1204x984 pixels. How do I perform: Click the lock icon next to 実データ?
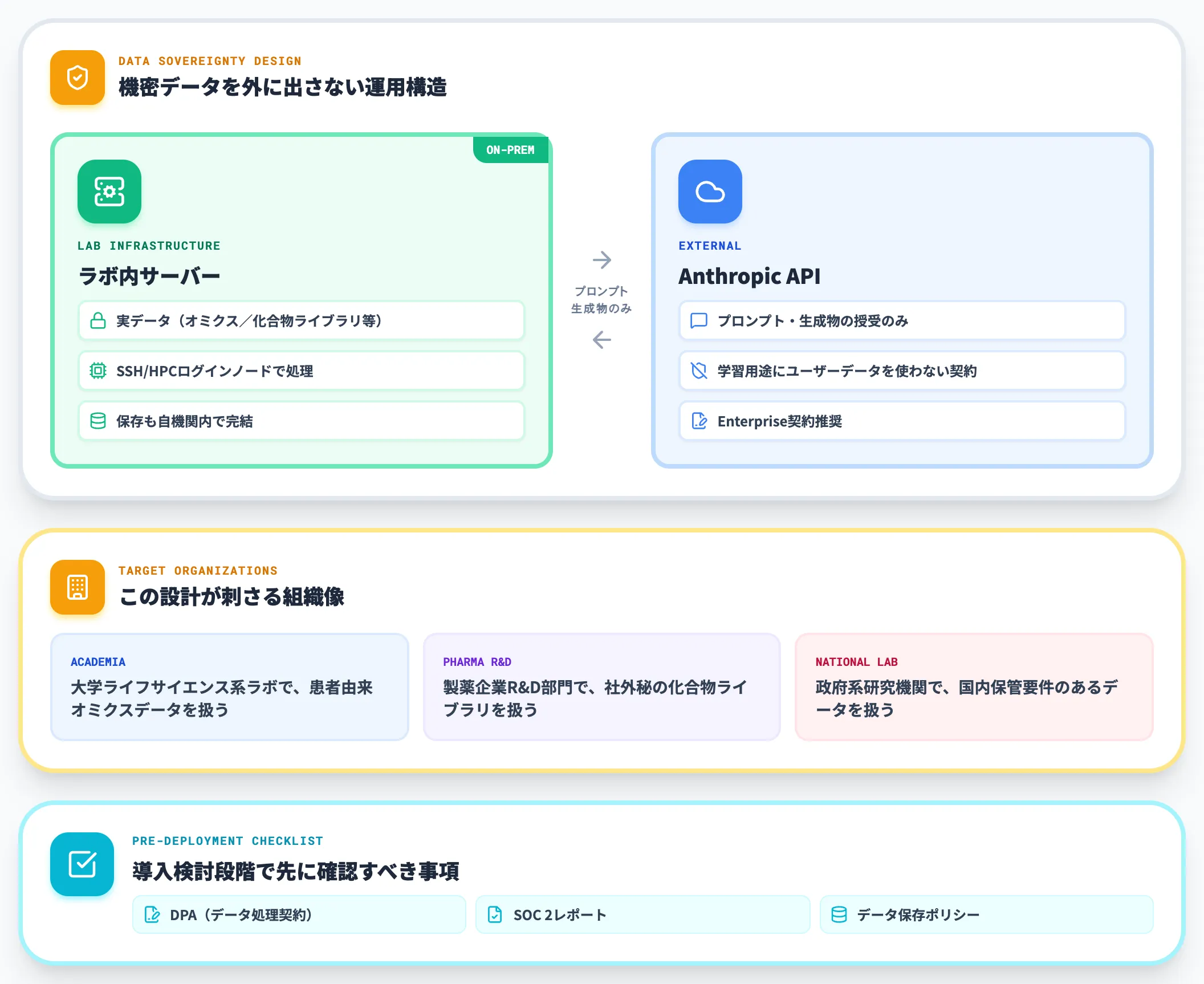tap(98, 321)
